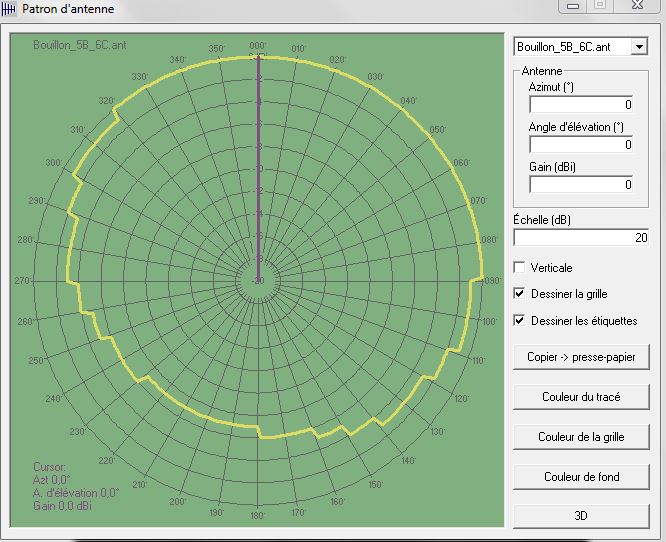Close the Patron d'antenne window
The image size is (666, 542).
[637, 6]
